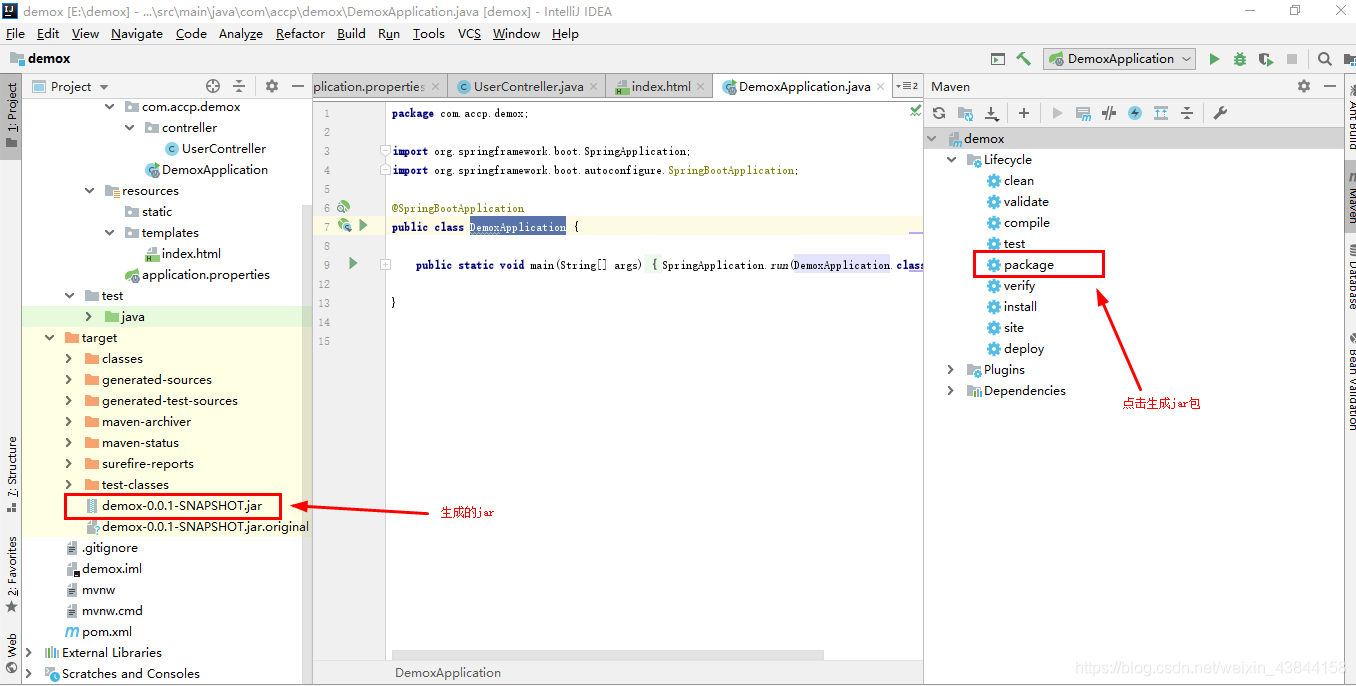
Task: Toggle Maven offline mode
Action: (x=1109, y=113)
